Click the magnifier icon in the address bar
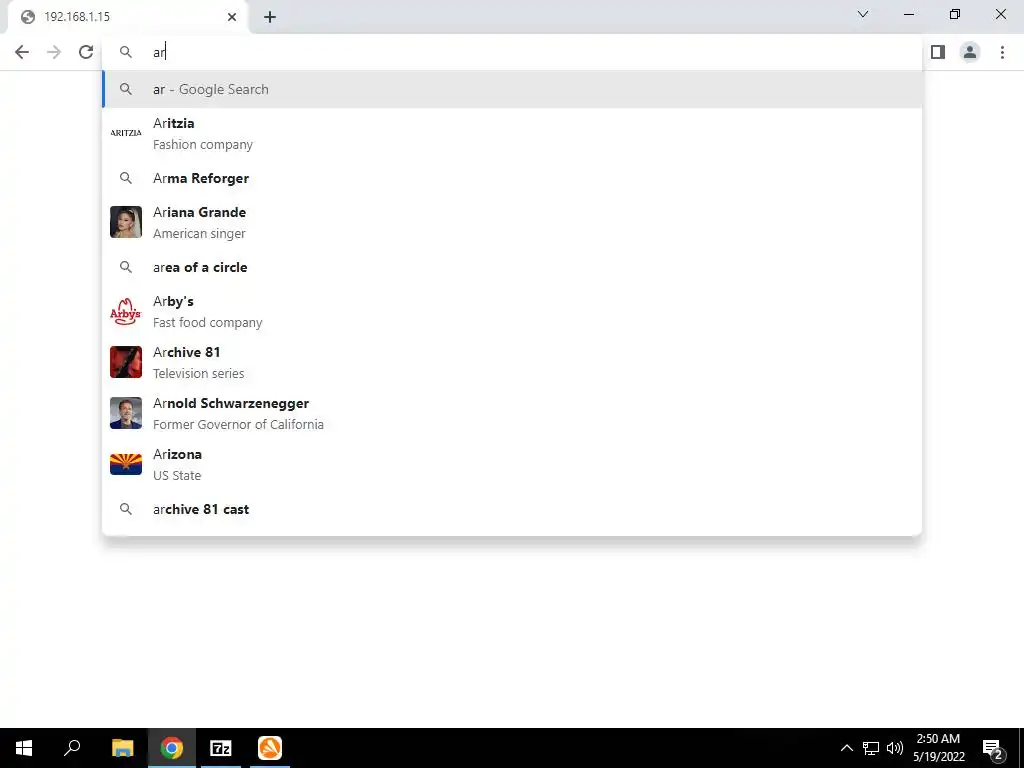The height and width of the screenshot is (768, 1024). [x=126, y=52]
